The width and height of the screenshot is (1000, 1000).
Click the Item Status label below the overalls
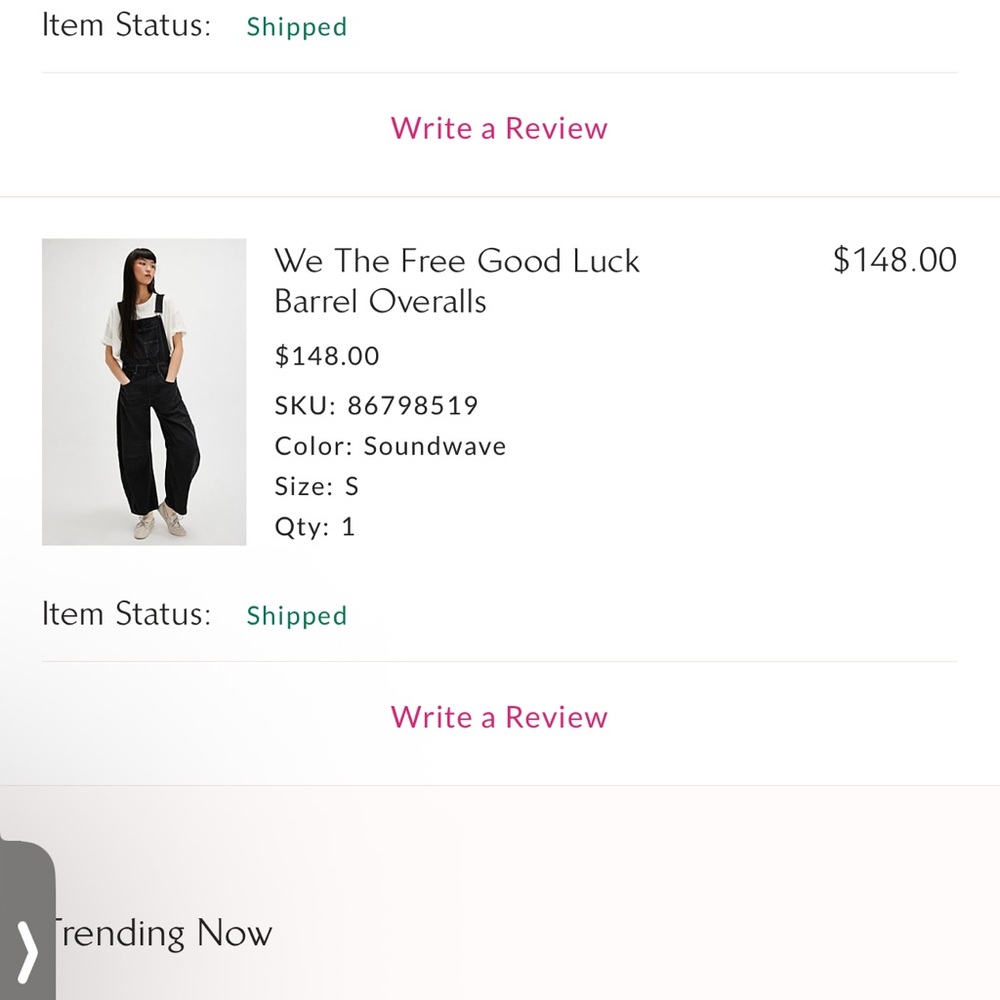[x=126, y=614]
